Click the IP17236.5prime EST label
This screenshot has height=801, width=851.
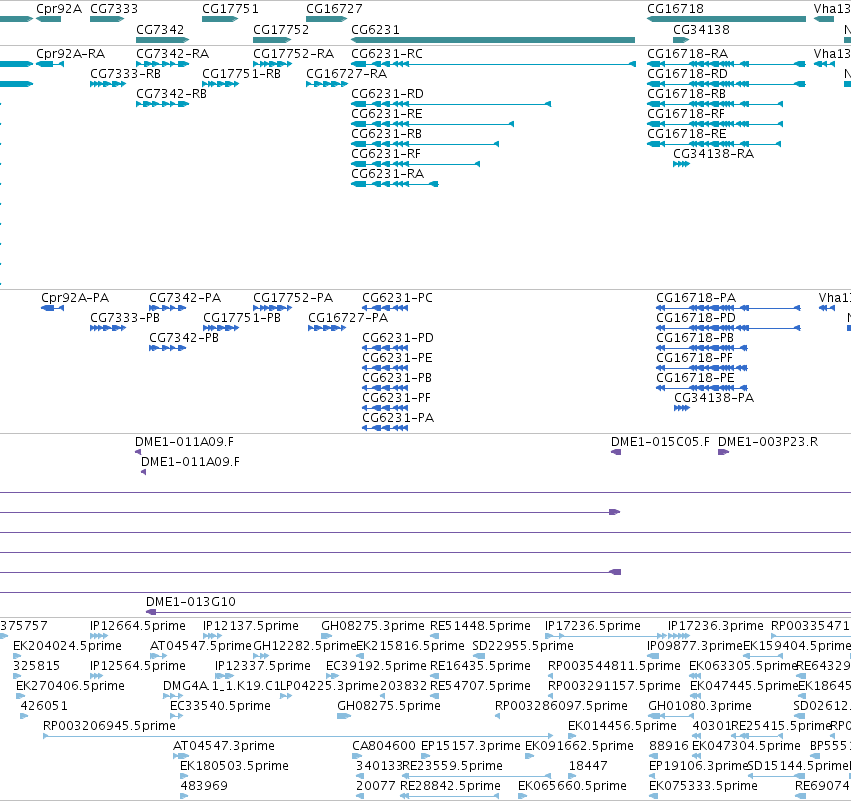coord(593,626)
